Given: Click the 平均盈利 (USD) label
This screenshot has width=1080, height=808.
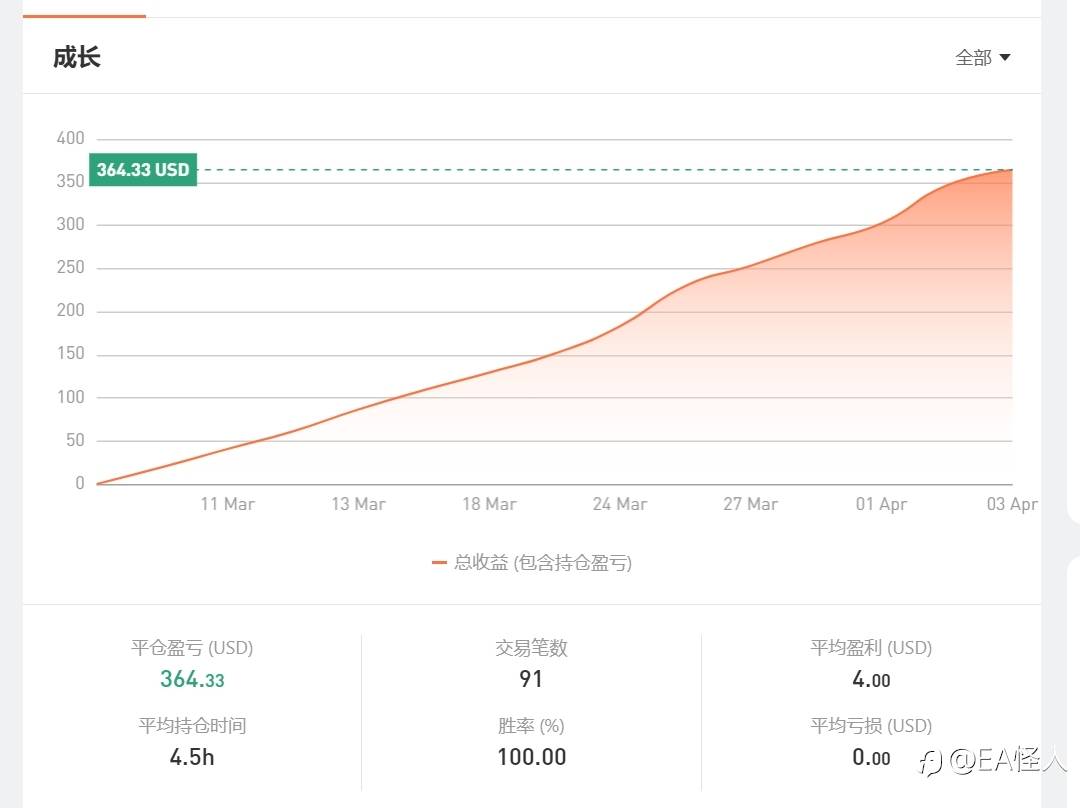Looking at the screenshot, I should pyautogui.click(x=871, y=648).
